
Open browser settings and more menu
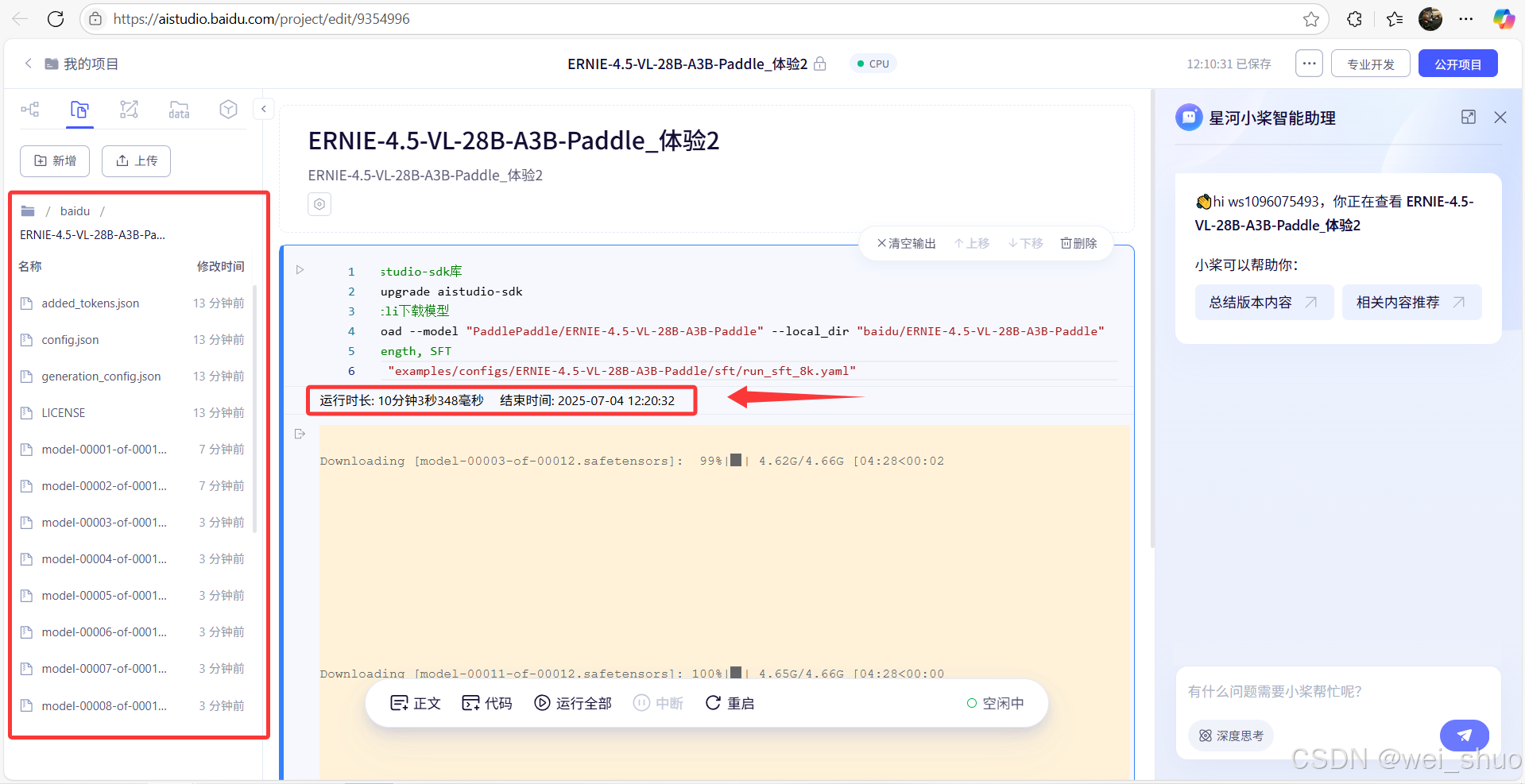pyautogui.click(x=1466, y=19)
